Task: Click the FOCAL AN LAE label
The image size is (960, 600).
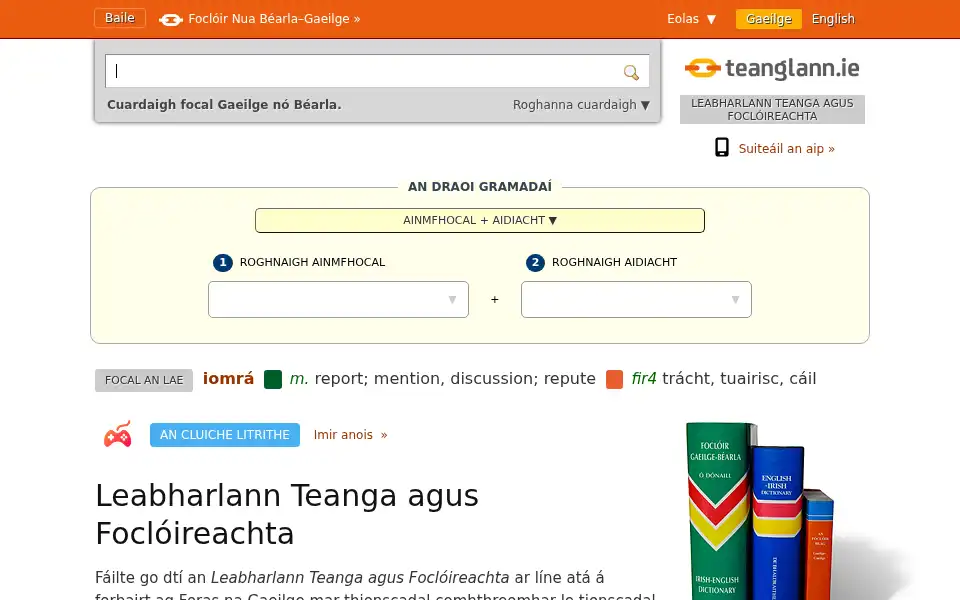Action: click(144, 380)
